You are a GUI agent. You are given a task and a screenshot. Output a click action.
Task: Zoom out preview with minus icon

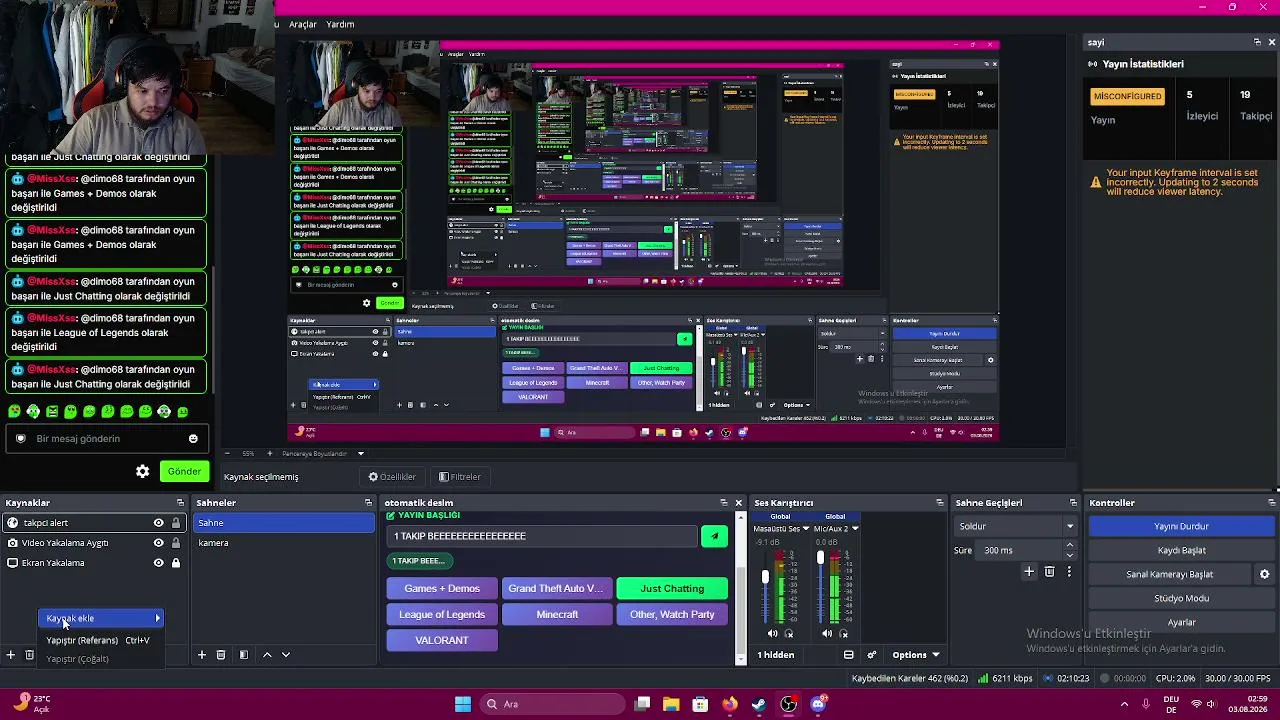(x=227, y=454)
